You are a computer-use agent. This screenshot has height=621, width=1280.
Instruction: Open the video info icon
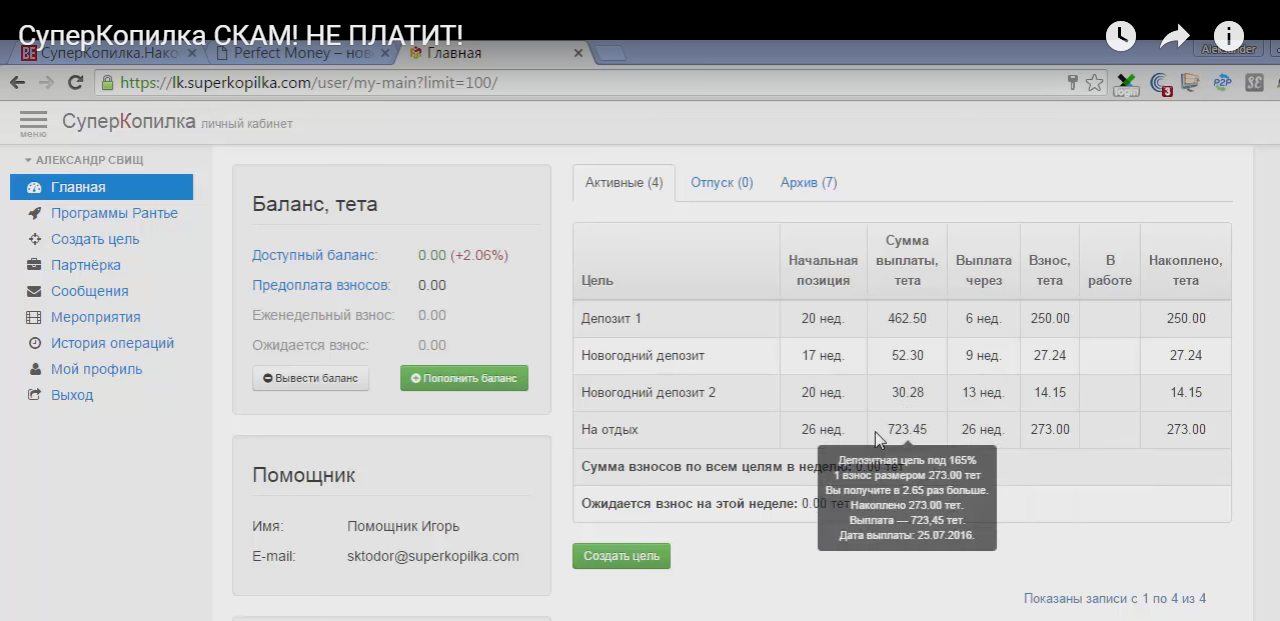[x=1229, y=36]
